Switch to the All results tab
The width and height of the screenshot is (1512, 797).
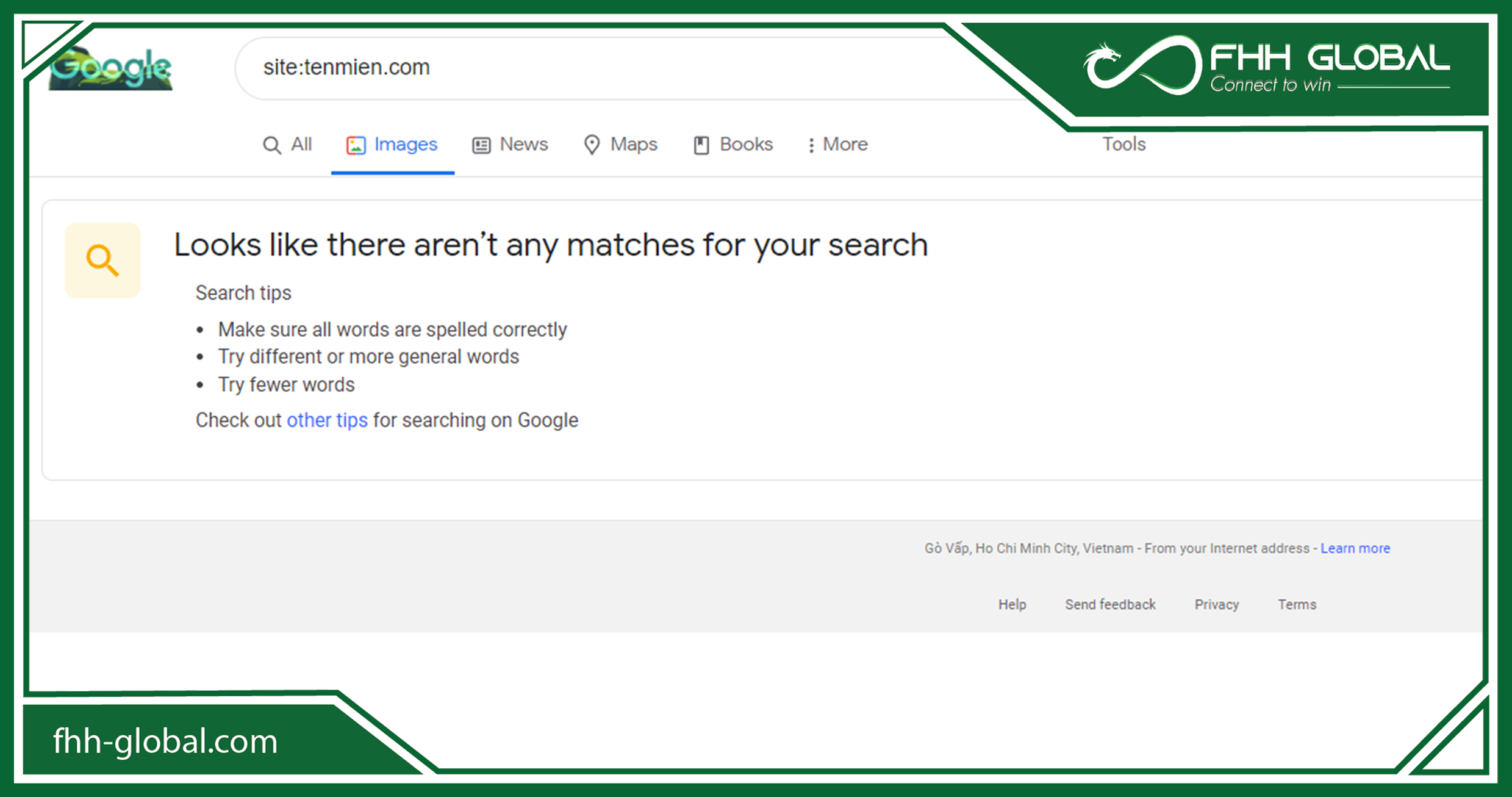pyautogui.click(x=301, y=145)
